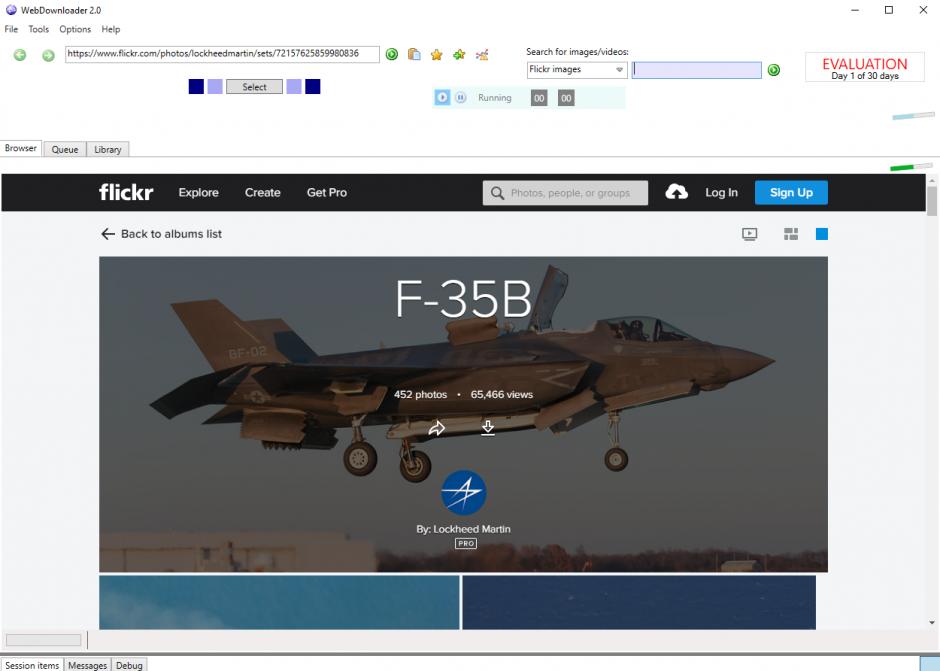Click the green Go button beside the URL field
940x671 pixels.
(391, 55)
